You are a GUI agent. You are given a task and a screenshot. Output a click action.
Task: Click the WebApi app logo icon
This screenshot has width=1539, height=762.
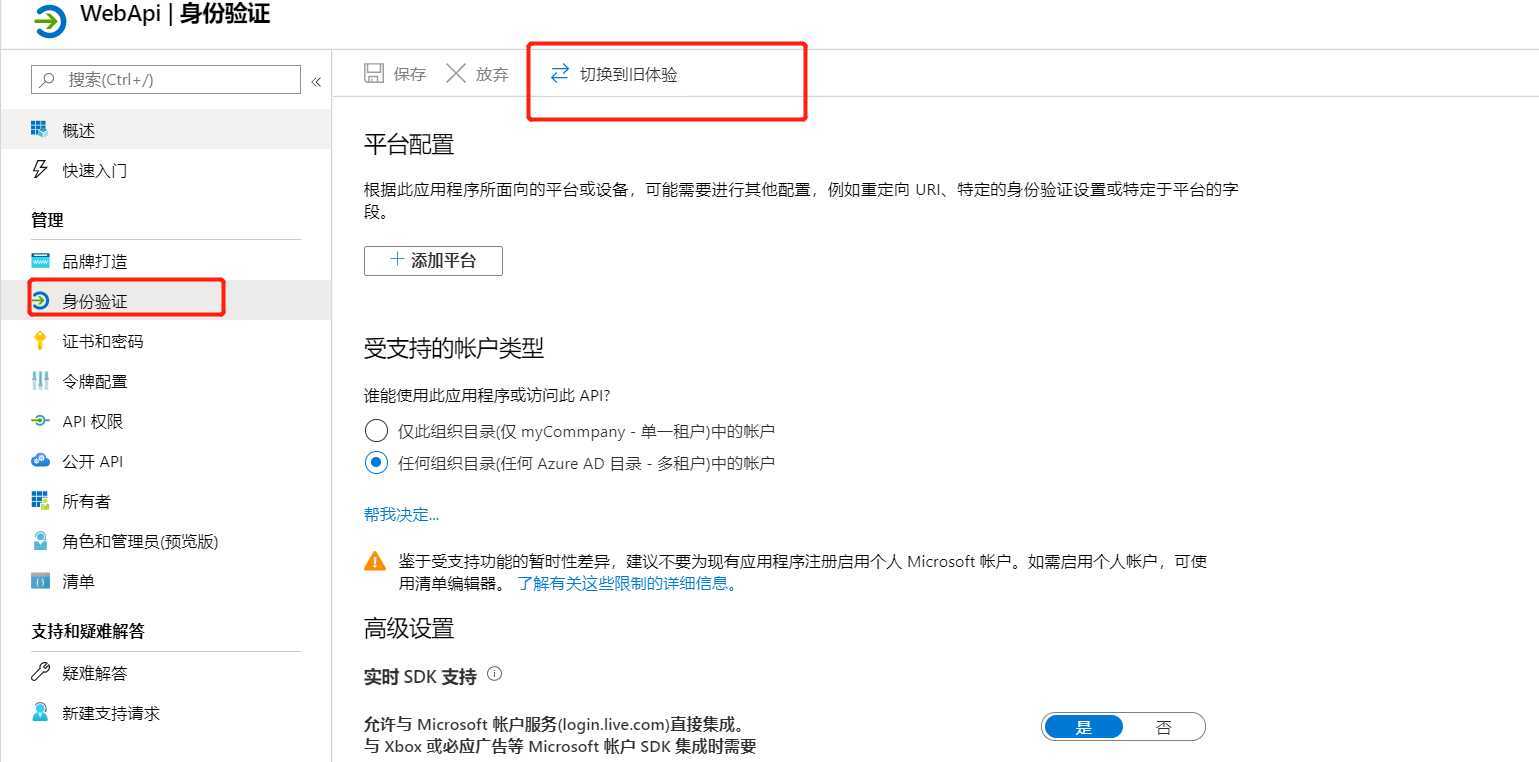point(50,22)
